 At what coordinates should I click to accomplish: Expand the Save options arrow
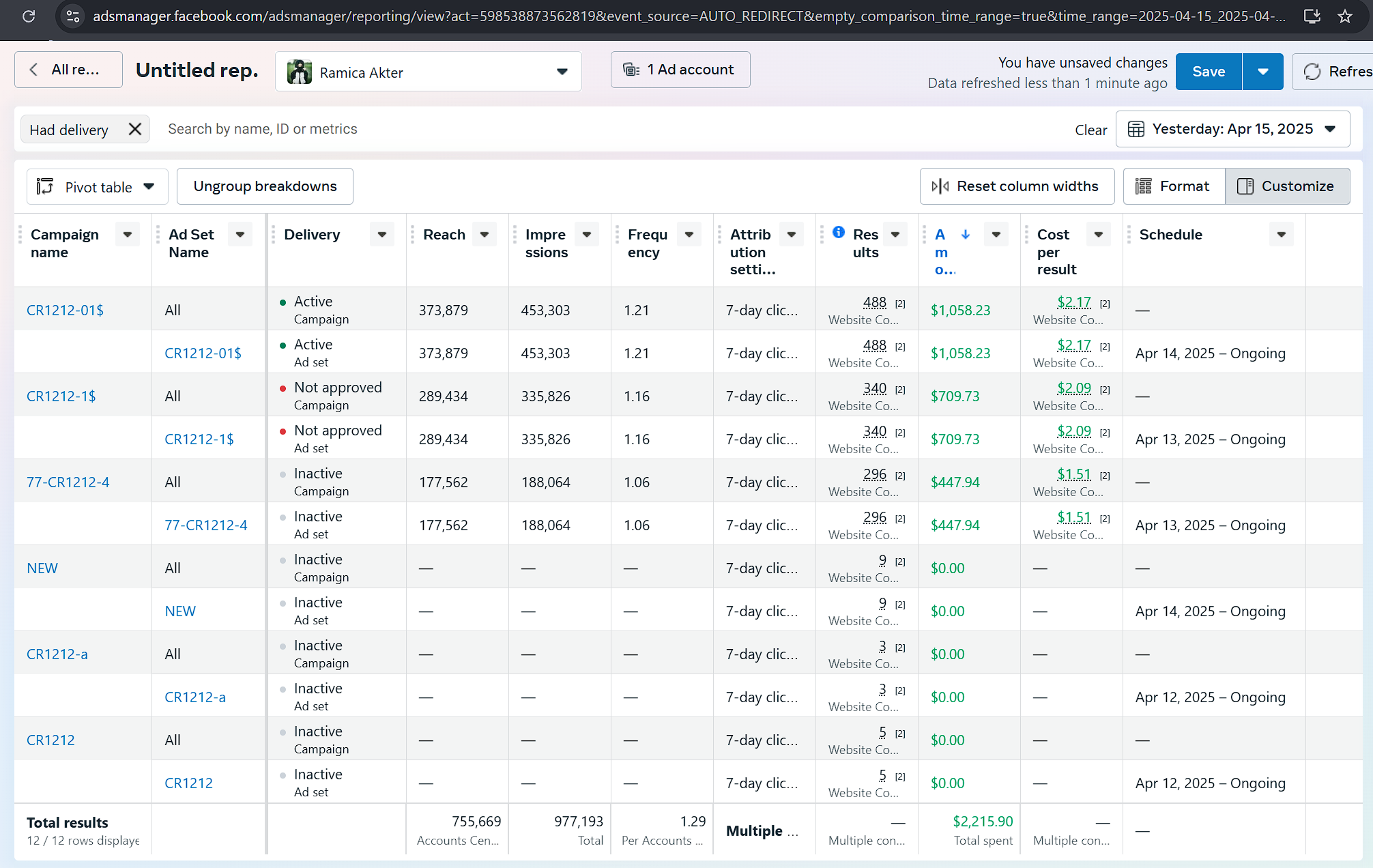coord(1262,72)
